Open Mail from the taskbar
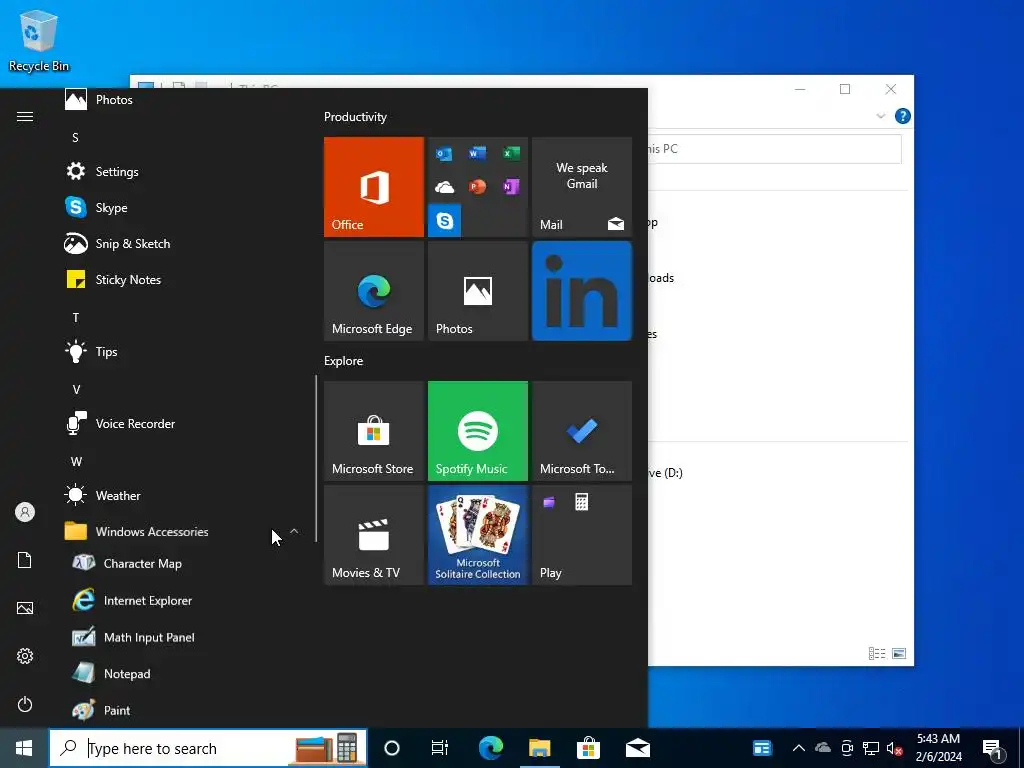Image resolution: width=1024 pixels, height=768 pixels. click(x=637, y=748)
